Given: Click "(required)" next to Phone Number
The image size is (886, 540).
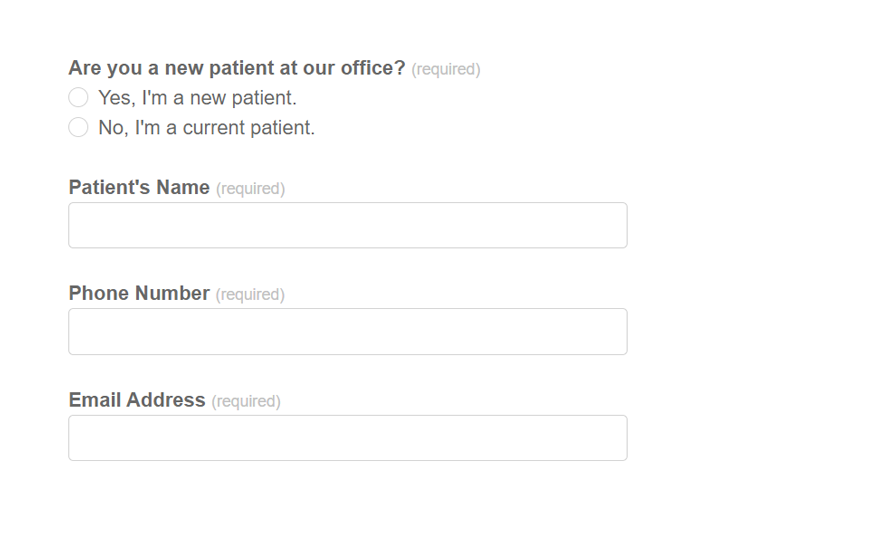Looking at the screenshot, I should [x=250, y=295].
